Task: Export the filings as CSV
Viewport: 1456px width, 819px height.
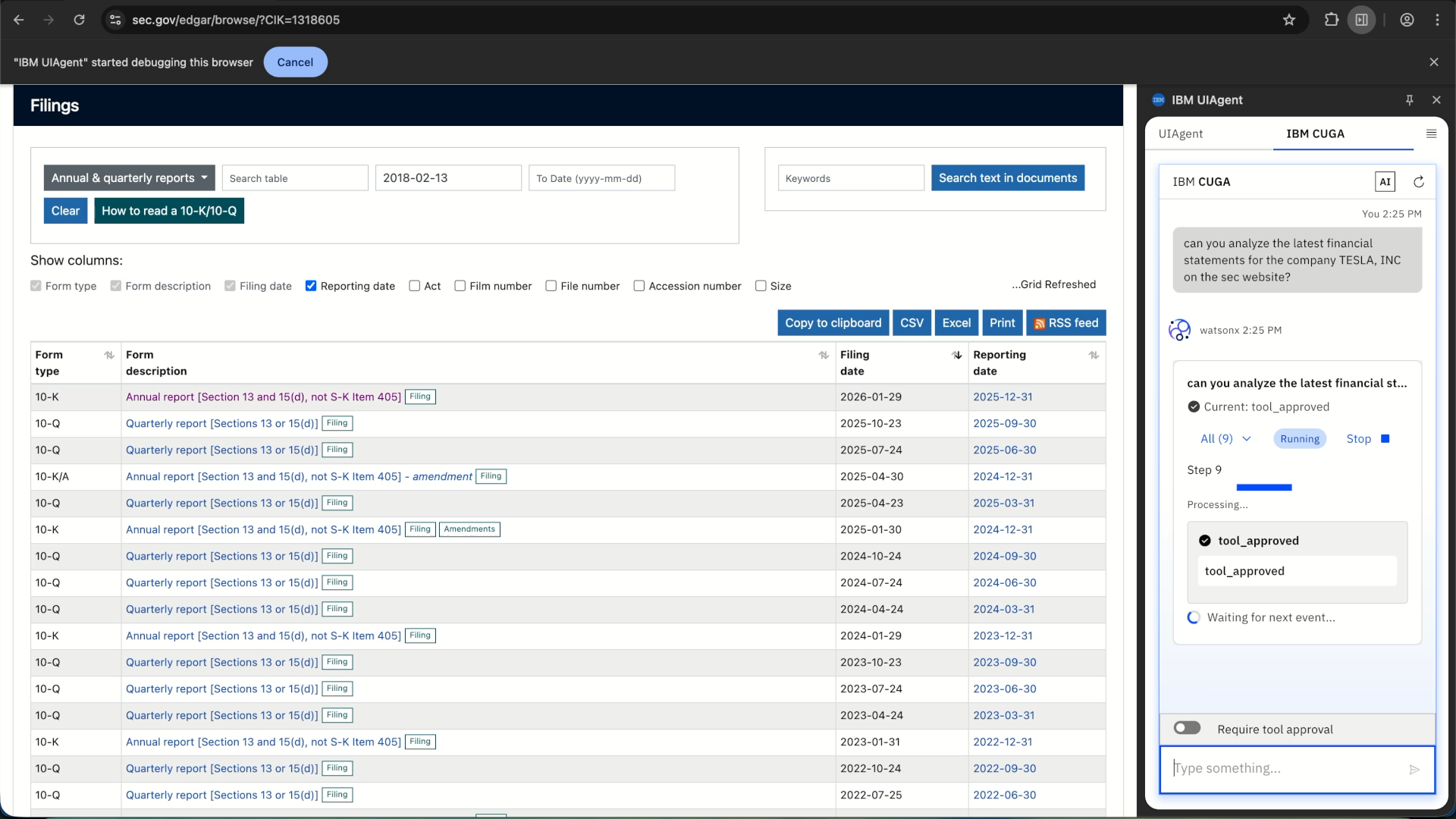Action: click(x=912, y=323)
